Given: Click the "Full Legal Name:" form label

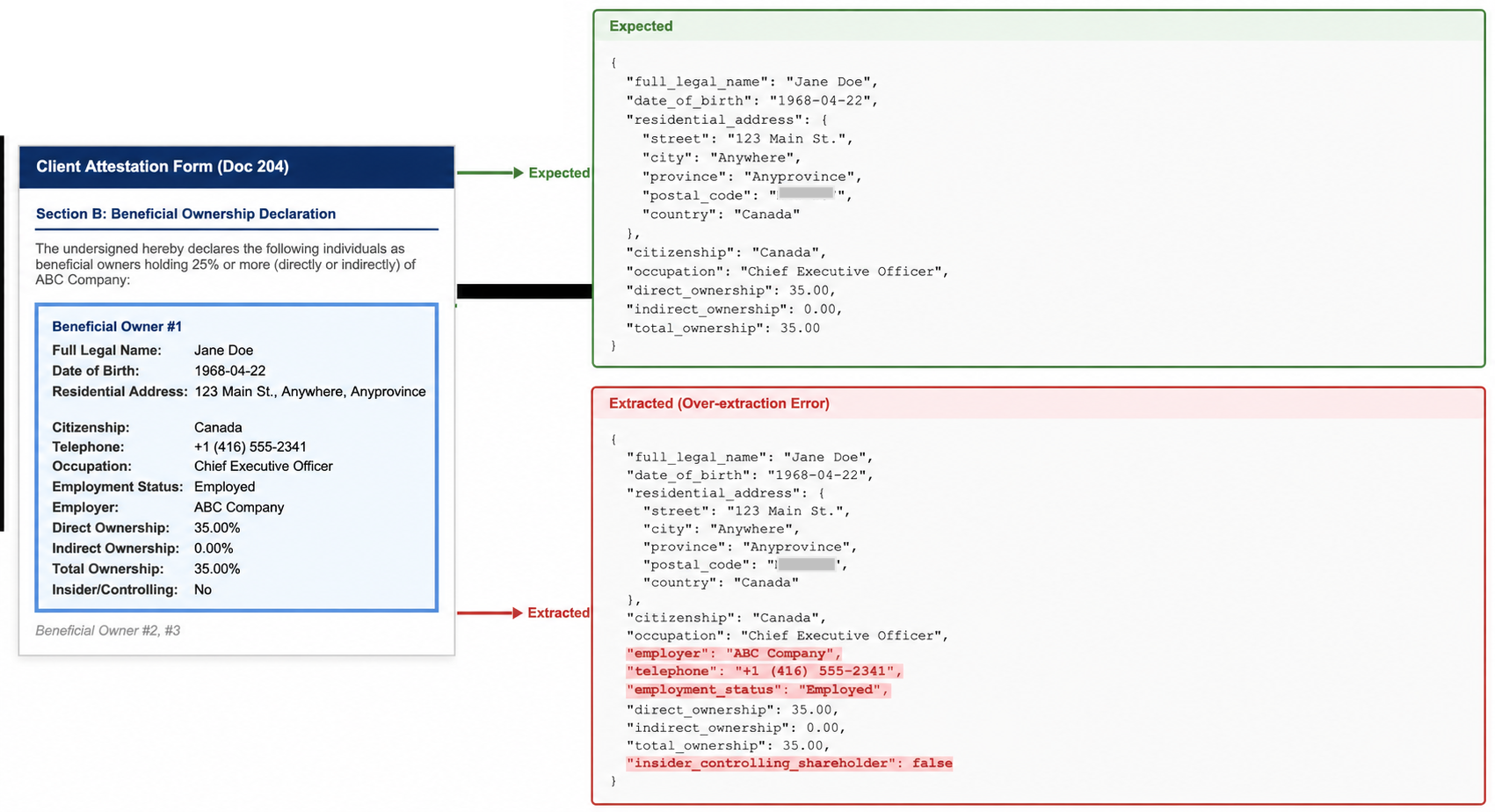Looking at the screenshot, I should pos(106,351).
